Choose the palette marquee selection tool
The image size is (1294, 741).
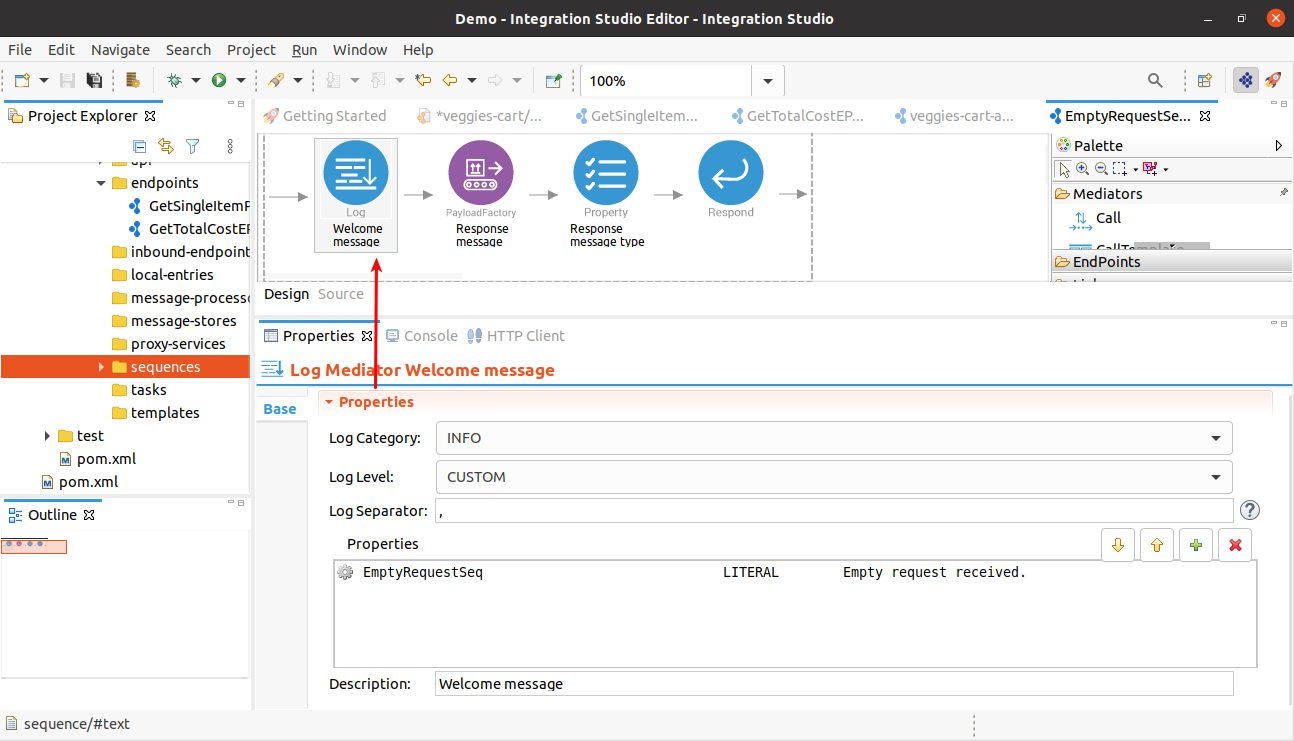click(x=1120, y=169)
